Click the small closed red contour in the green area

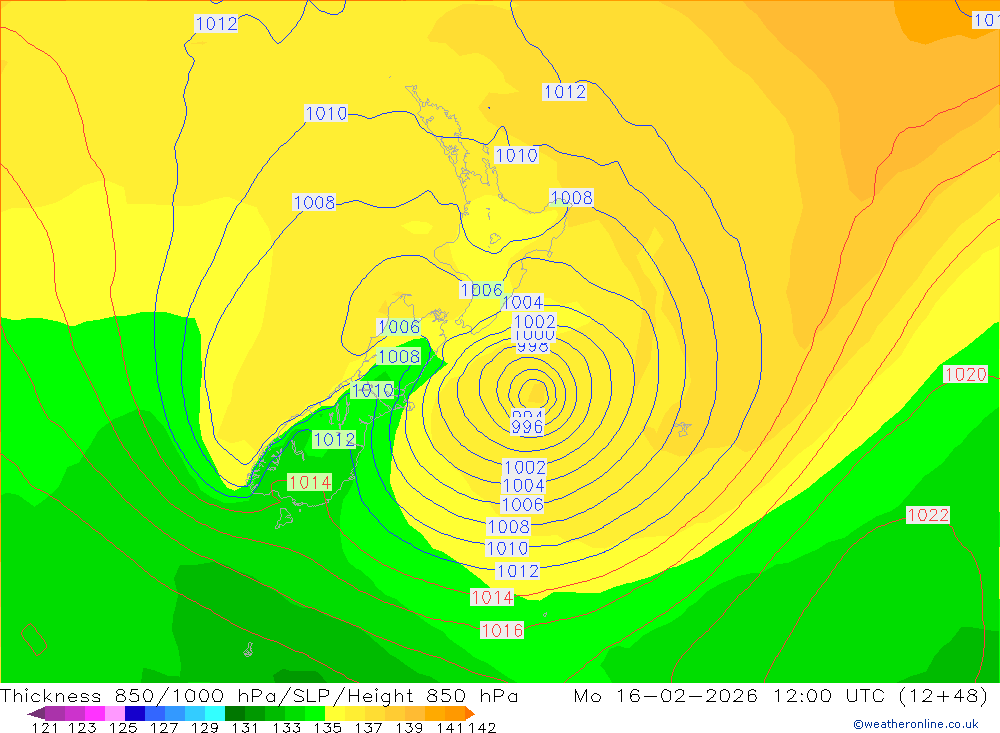point(34,639)
